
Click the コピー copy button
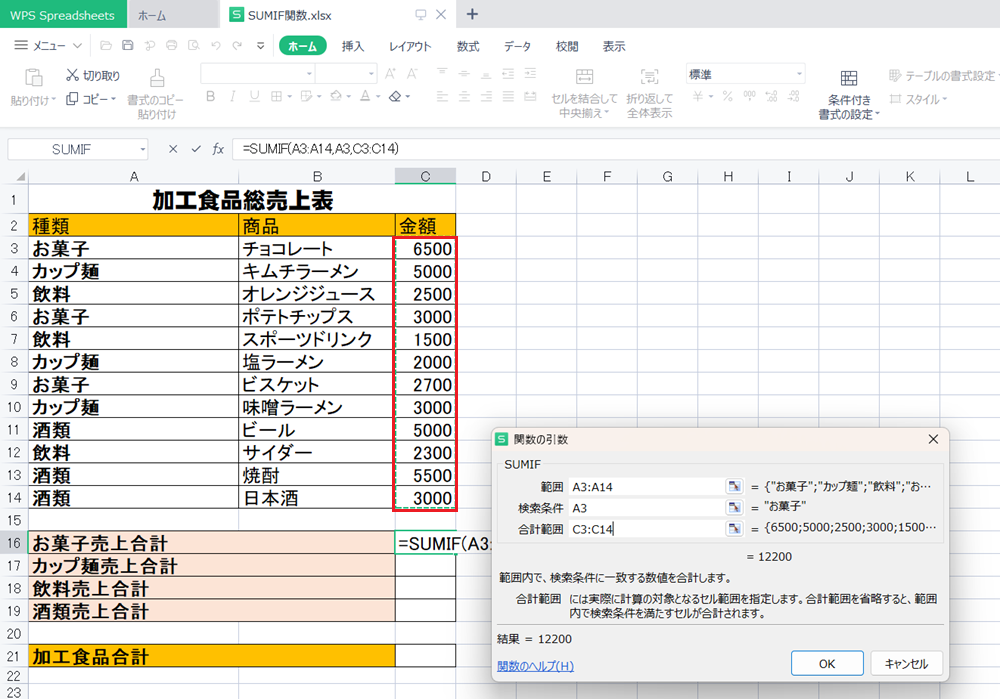(x=91, y=99)
